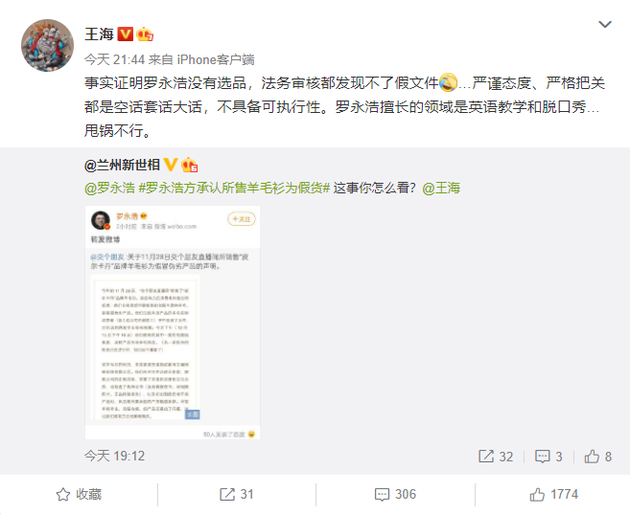Open the hashtag 罗永浩方承认所售羊毛衫为假货

click(x=234, y=188)
